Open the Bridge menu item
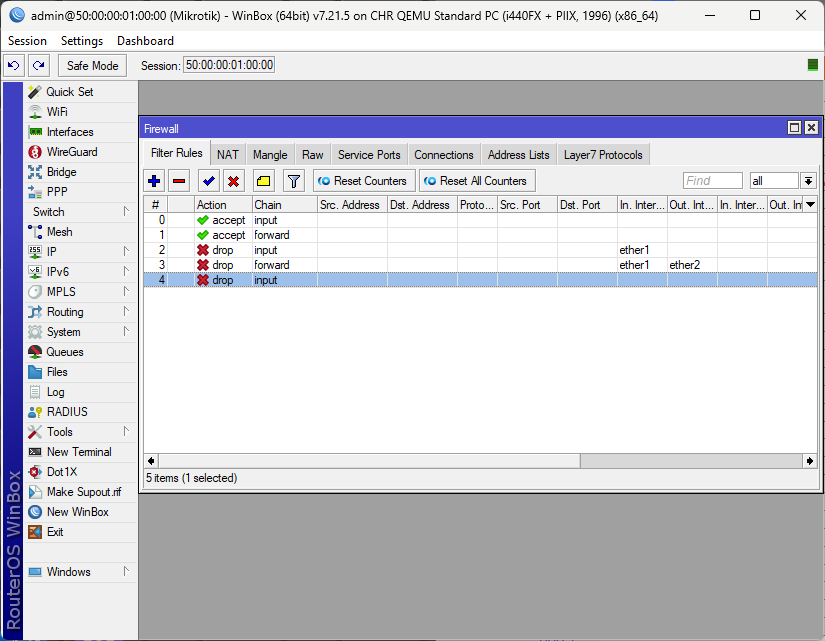The image size is (825, 641). click(x=81, y=172)
